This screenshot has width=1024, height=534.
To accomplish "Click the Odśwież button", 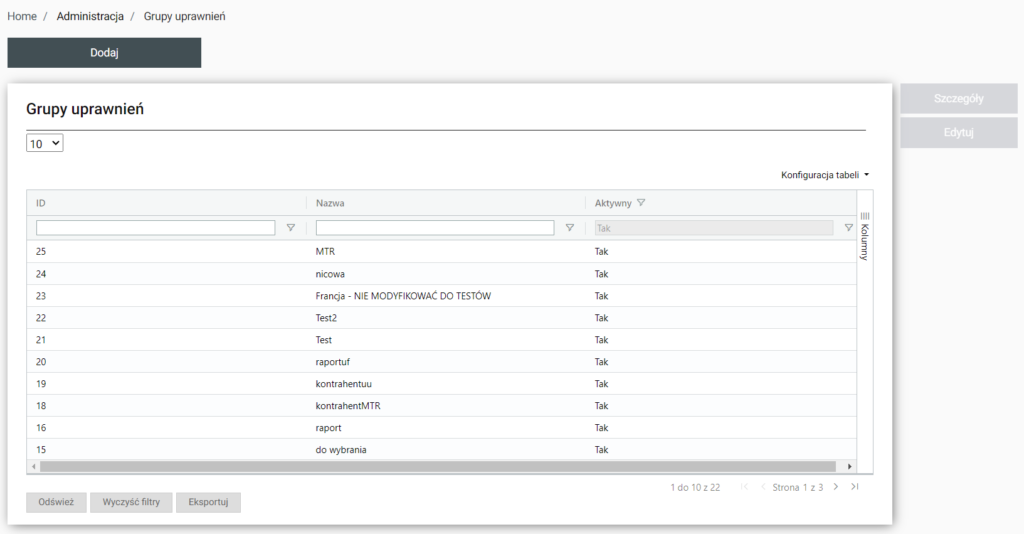I will click(56, 502).
